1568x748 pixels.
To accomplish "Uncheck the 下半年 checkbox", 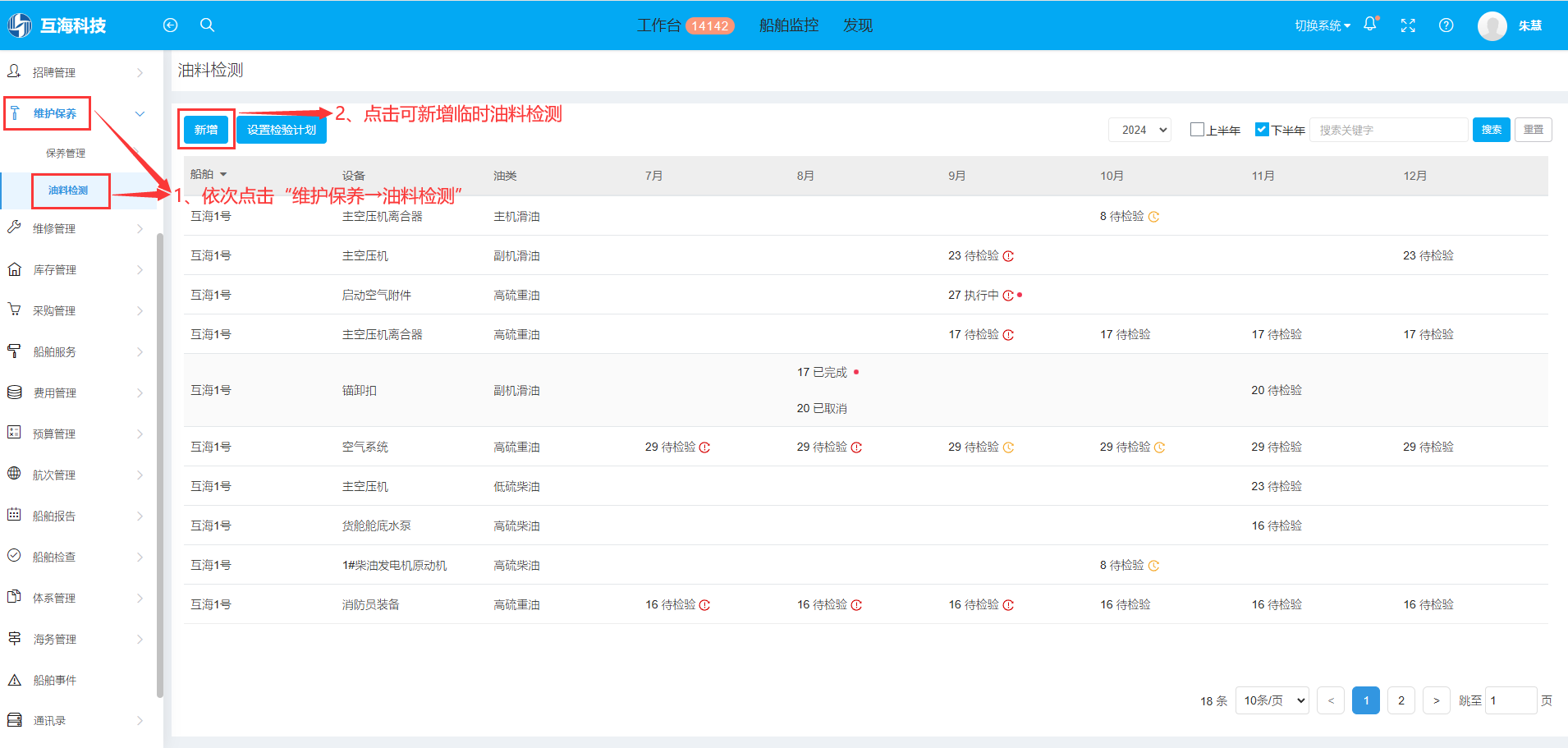I will (1262, 129).
